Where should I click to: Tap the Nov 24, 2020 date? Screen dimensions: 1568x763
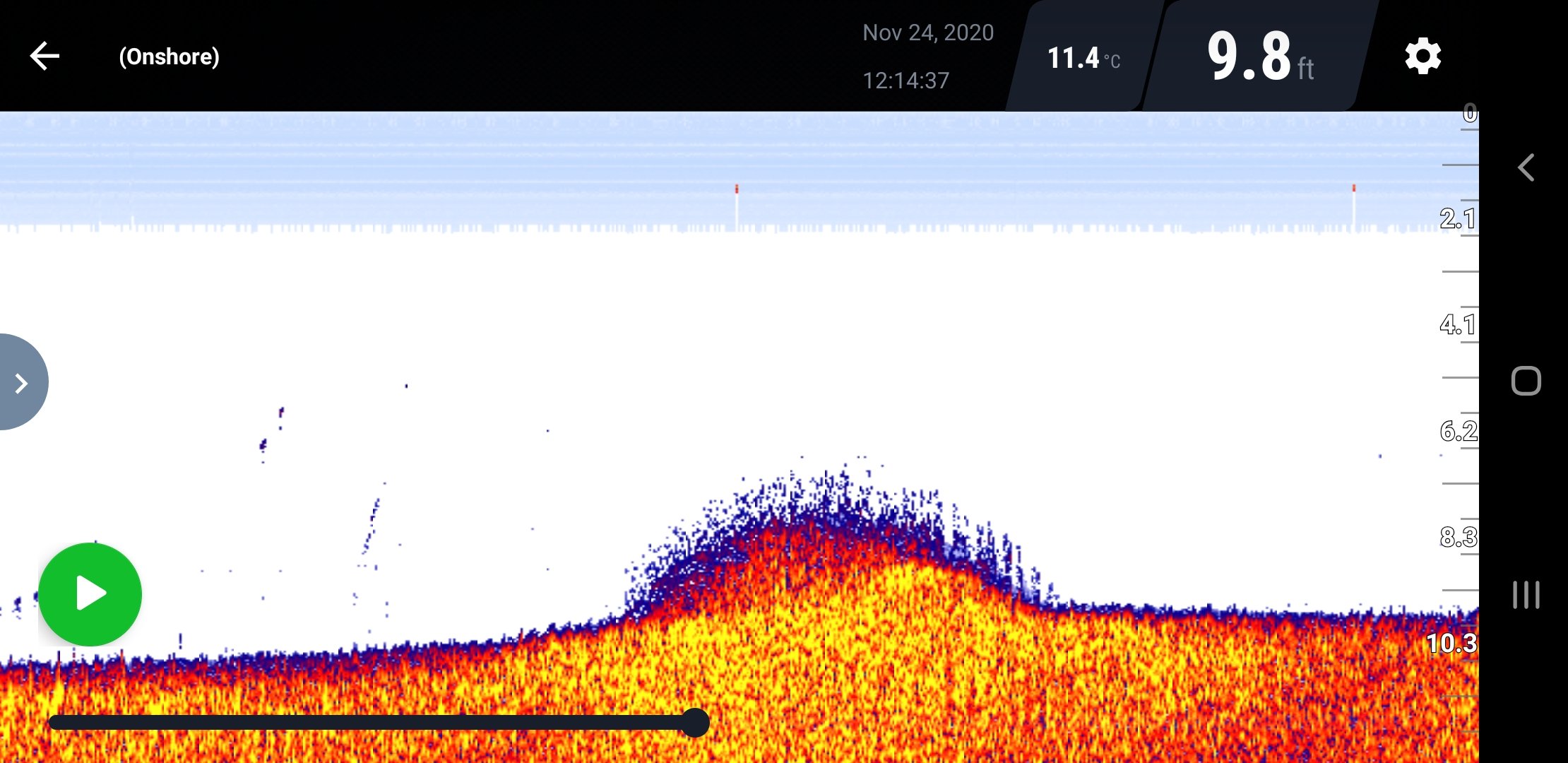[x=928, y=32]
